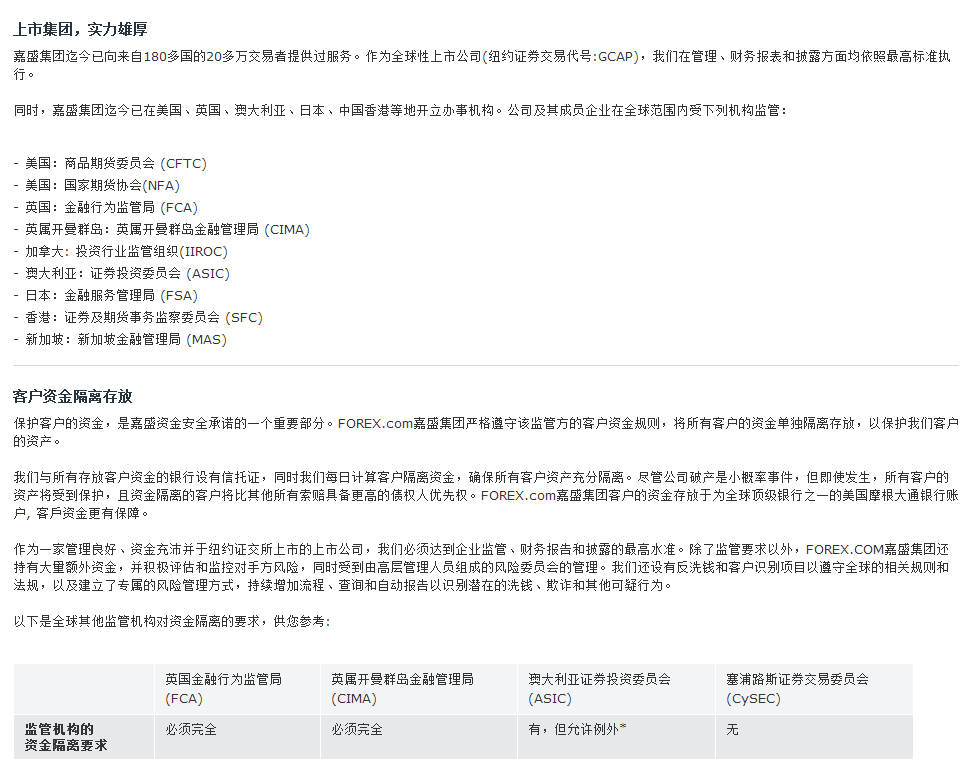Click 必须完全 cell under FCA column
Image resolution: width=962 pixels, height=764 pixels.
[x=237, y=737]
